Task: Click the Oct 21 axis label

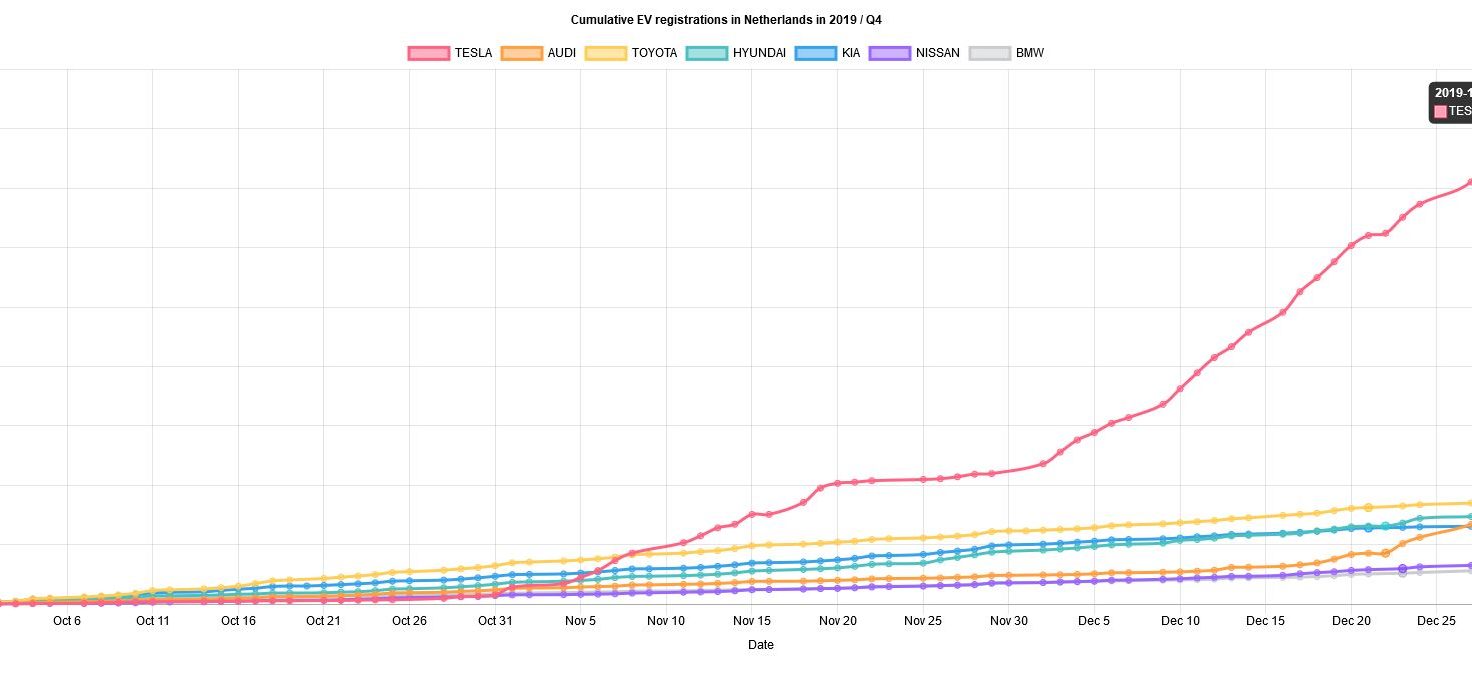Action: (x=324, y=621)
